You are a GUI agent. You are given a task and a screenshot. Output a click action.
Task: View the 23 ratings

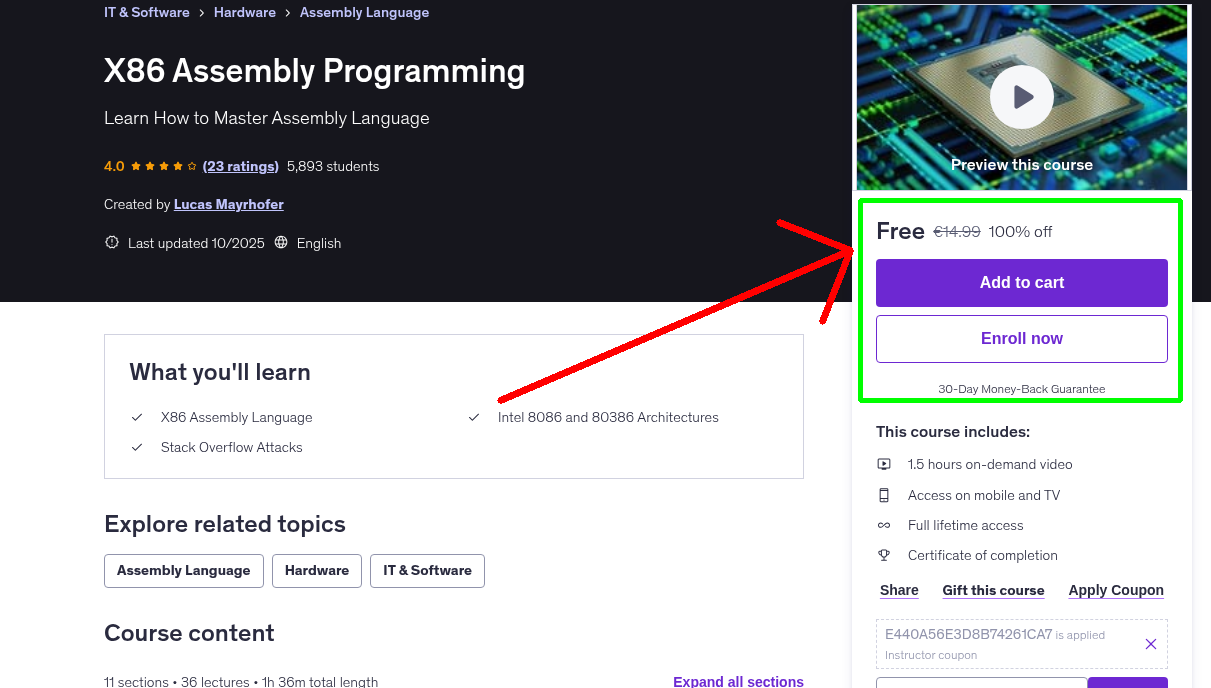coord(240,166)
